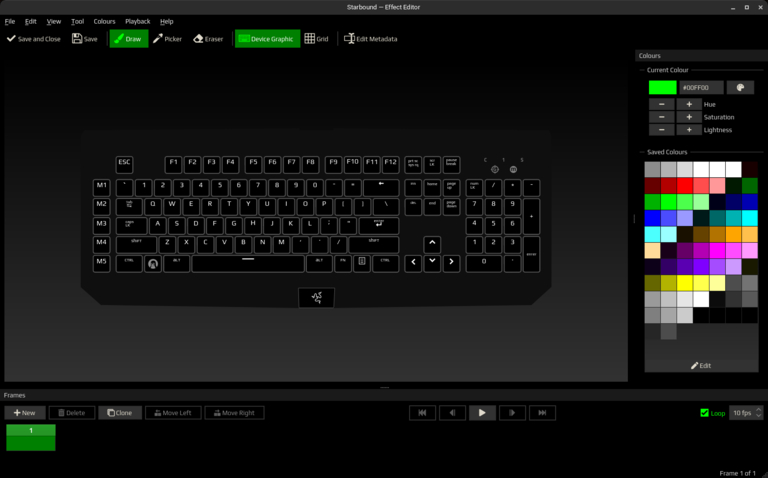The width and height of the screenshot is (768, 478).
Task: Open the Help menu
Action: (x=167, y=22)
